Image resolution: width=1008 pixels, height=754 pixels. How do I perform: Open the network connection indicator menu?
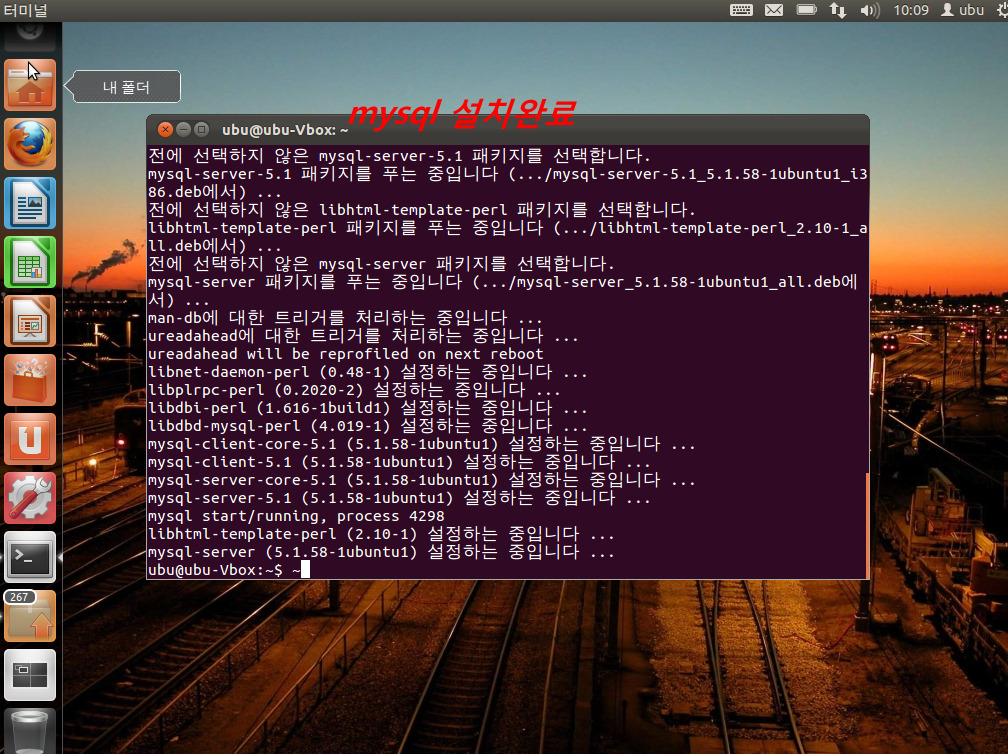pos(838,10)
